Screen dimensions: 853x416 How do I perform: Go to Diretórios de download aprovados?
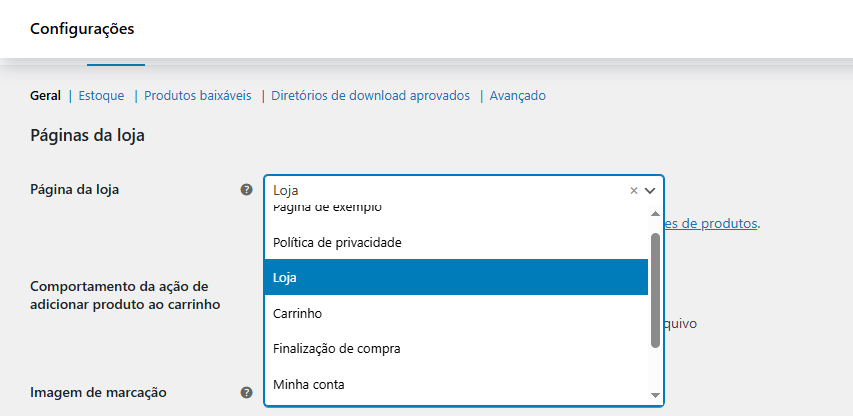[x=370, y=96]
